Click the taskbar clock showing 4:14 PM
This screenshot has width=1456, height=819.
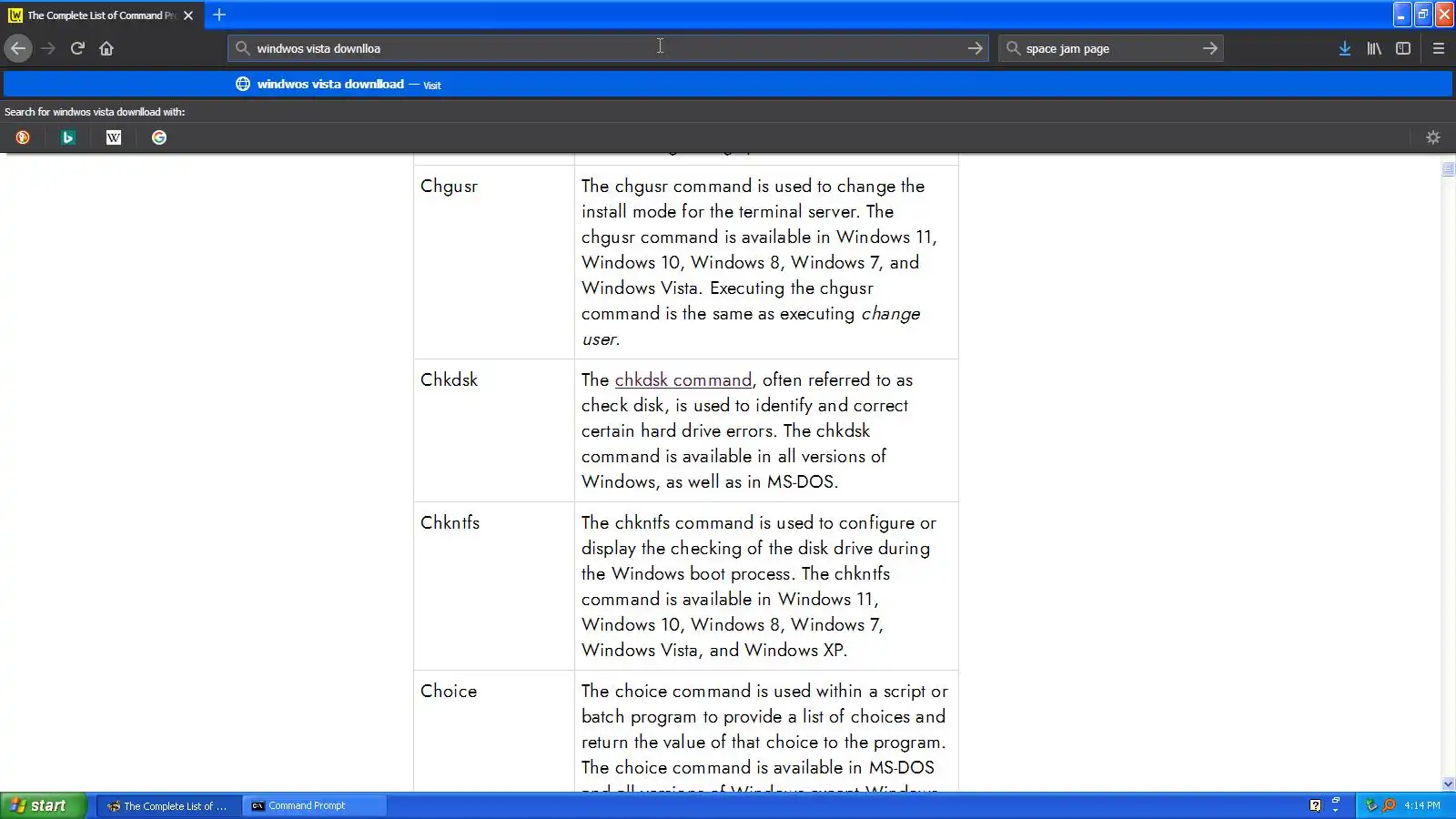tap(1422, 805)
